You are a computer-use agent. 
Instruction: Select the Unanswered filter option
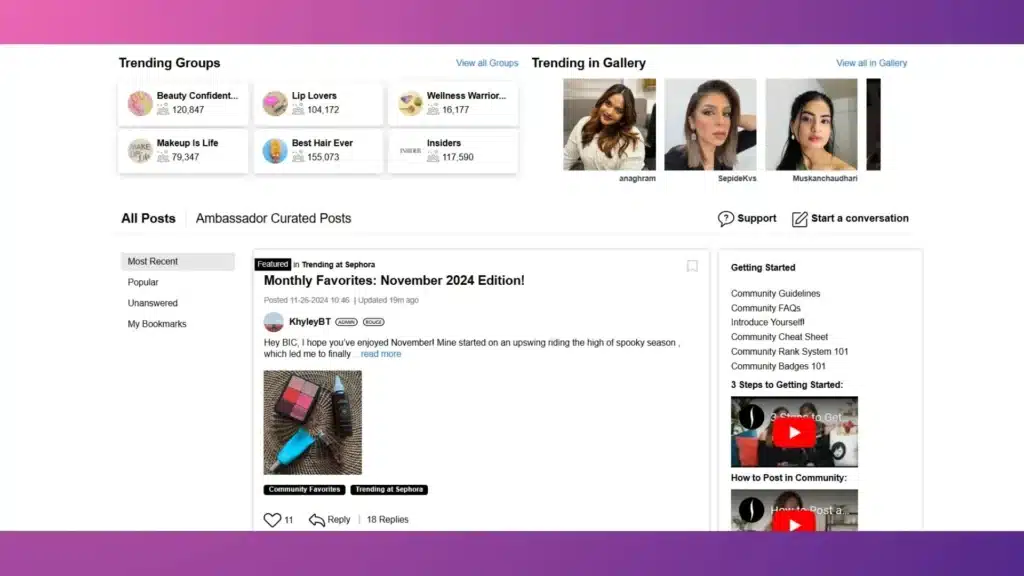tap(151, 303)
